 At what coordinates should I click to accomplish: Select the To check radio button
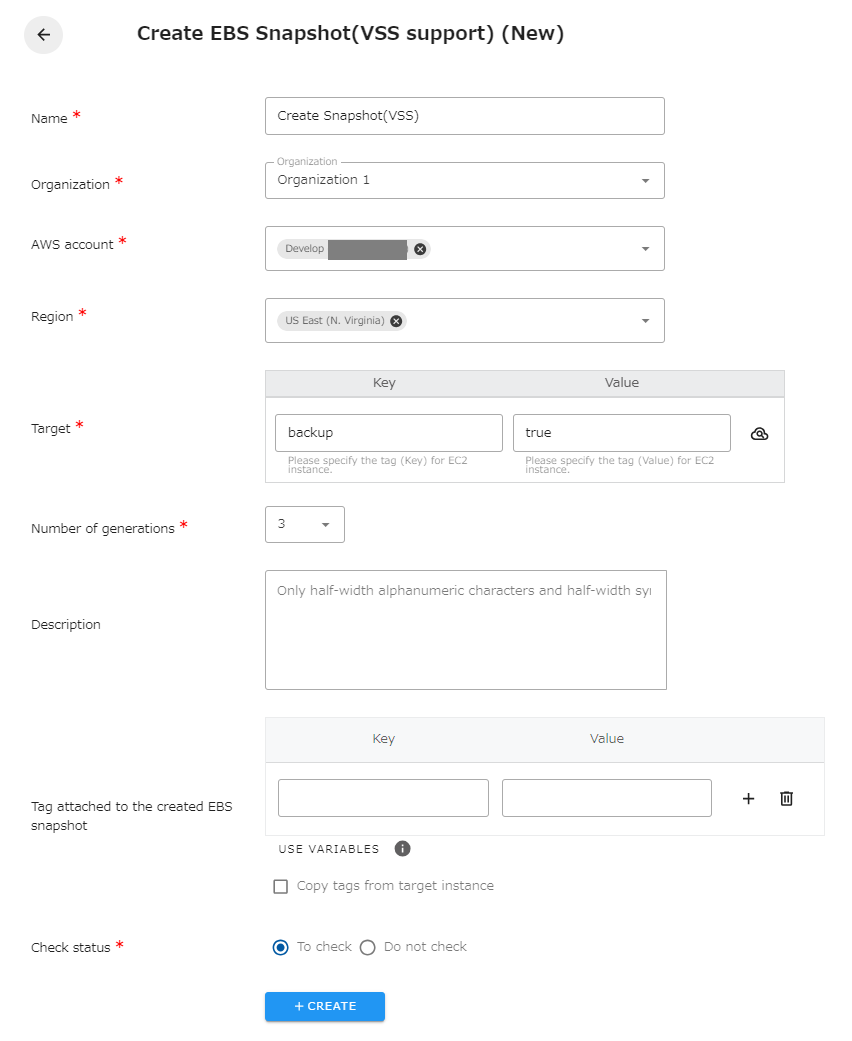281,947
